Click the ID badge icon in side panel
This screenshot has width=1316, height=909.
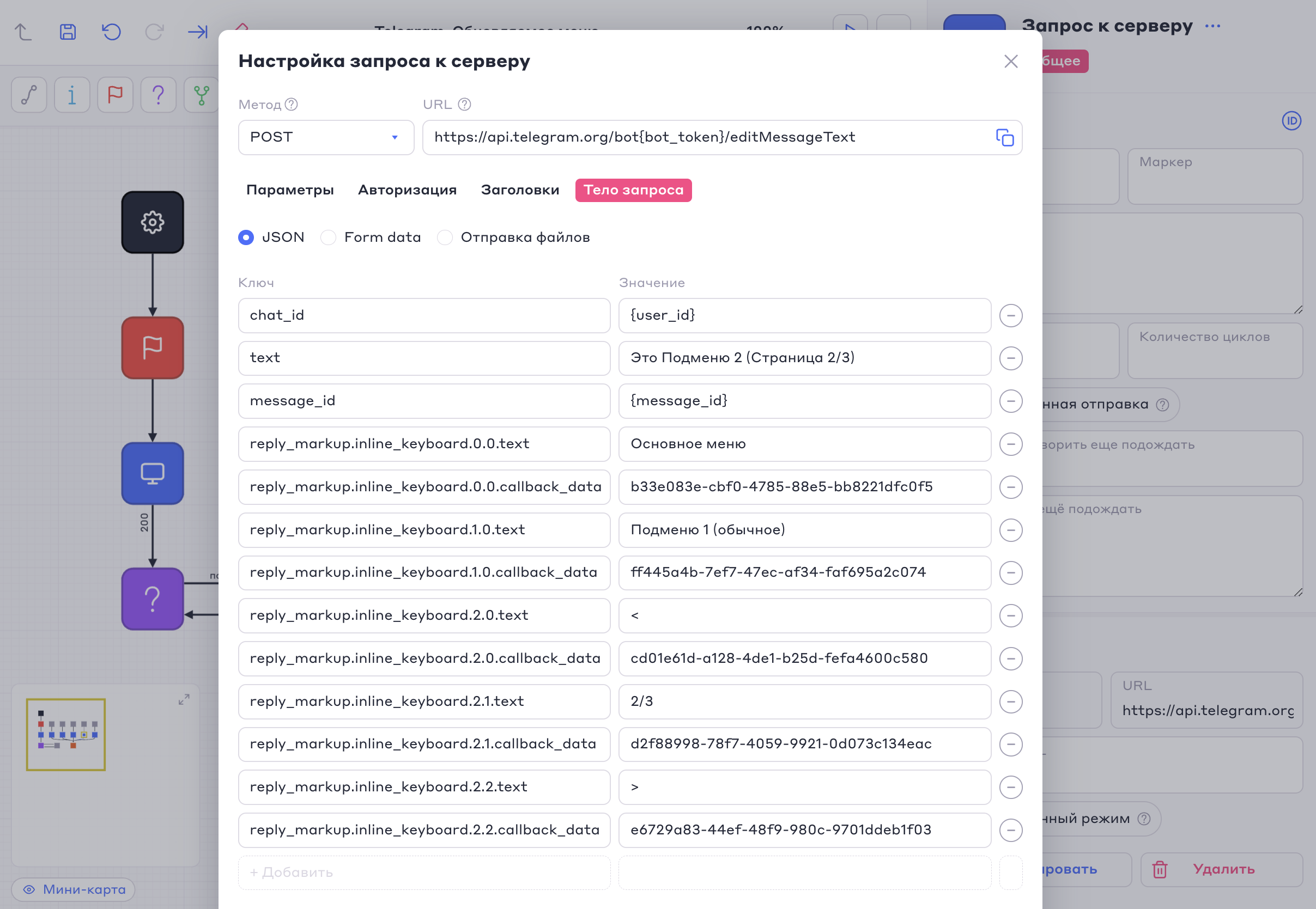(1291, 121)
